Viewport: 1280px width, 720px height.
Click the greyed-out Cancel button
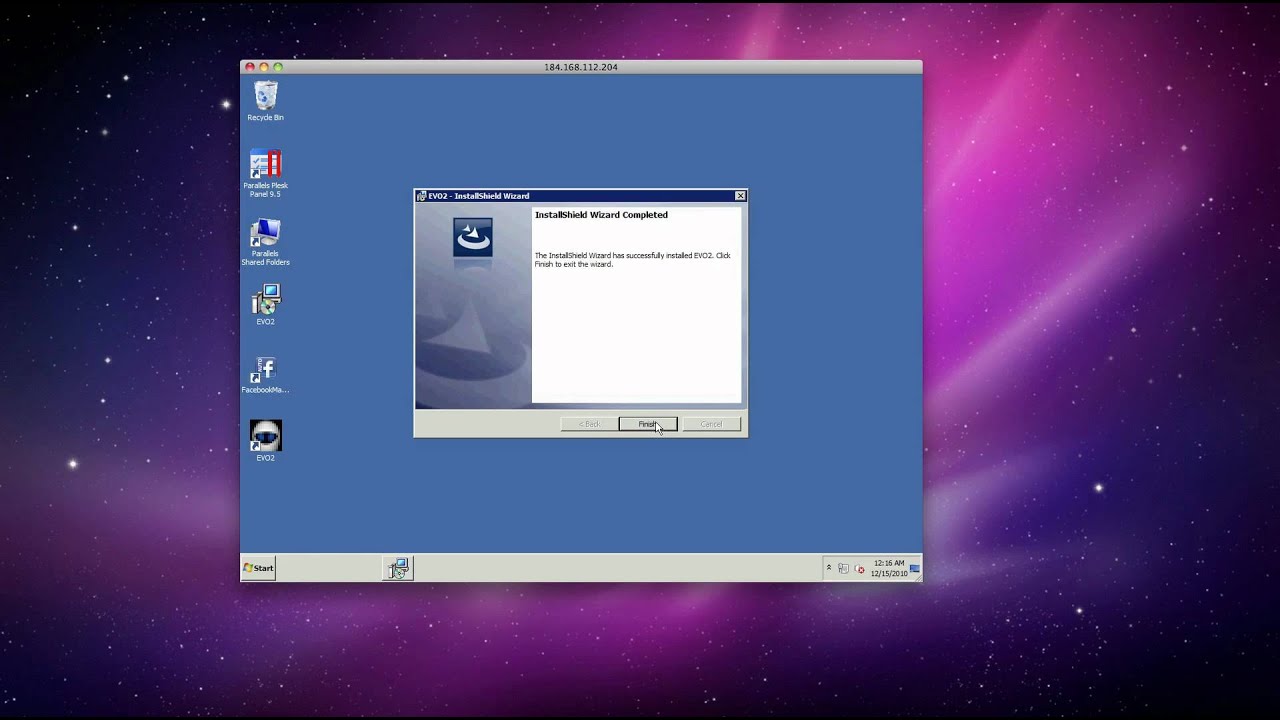711,424
